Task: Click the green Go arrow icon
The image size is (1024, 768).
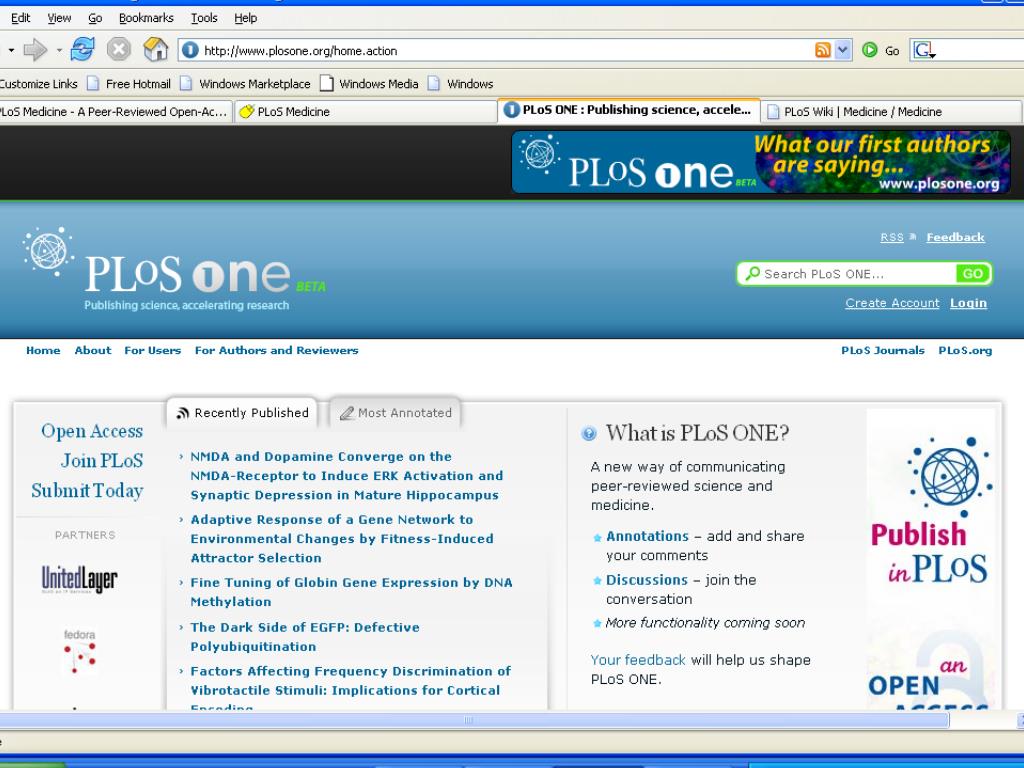Action: (x=869, y=50)
